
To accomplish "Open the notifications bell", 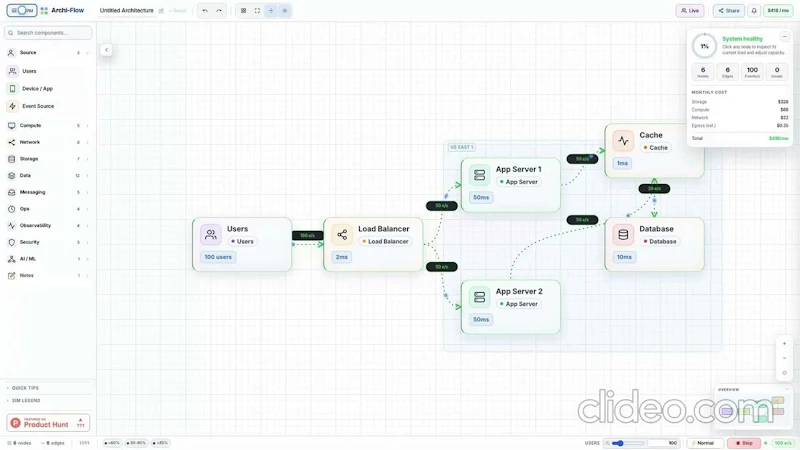I will click(754, 11).
